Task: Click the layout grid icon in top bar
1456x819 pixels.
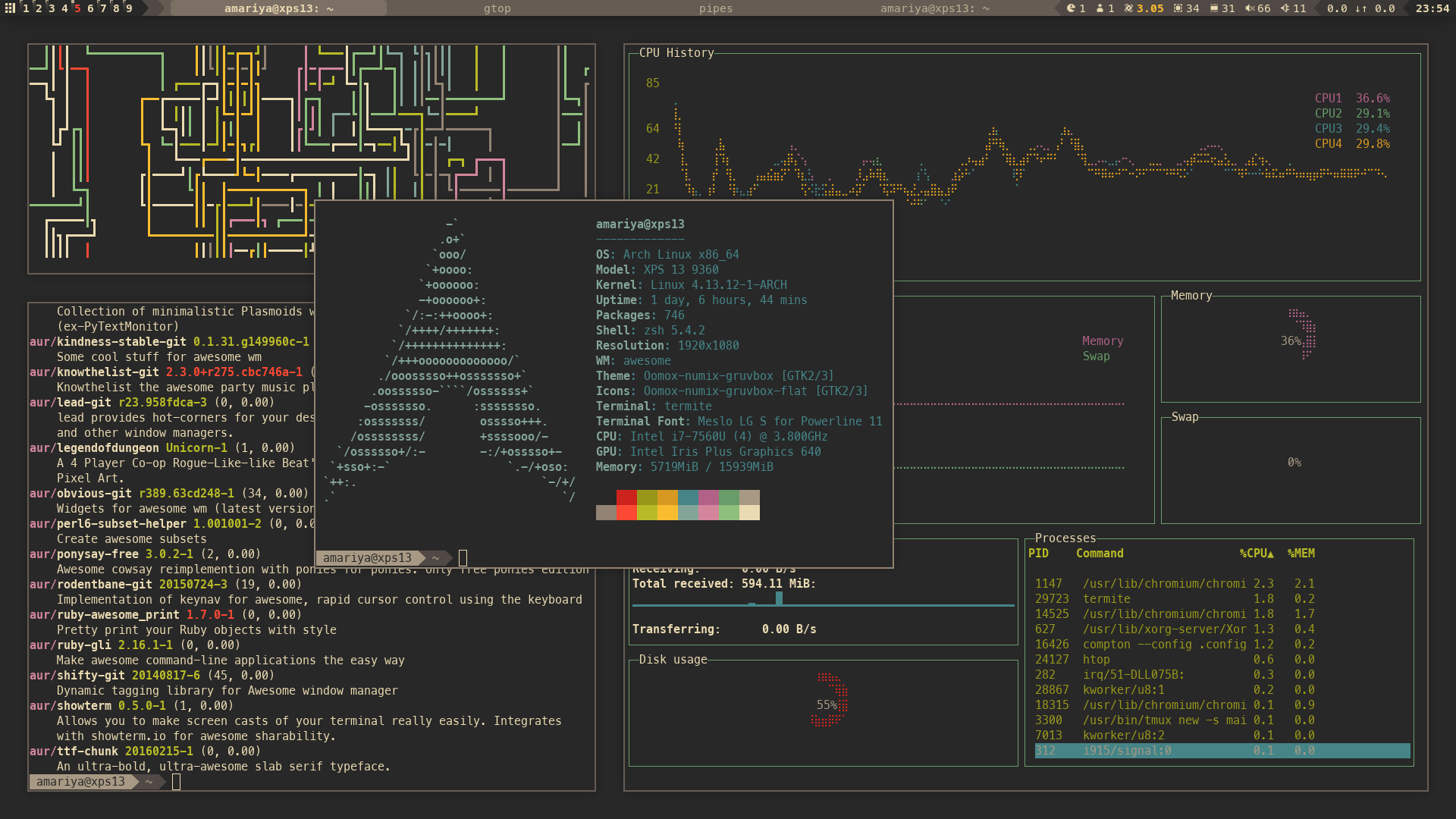Action: tap(10, 8)
